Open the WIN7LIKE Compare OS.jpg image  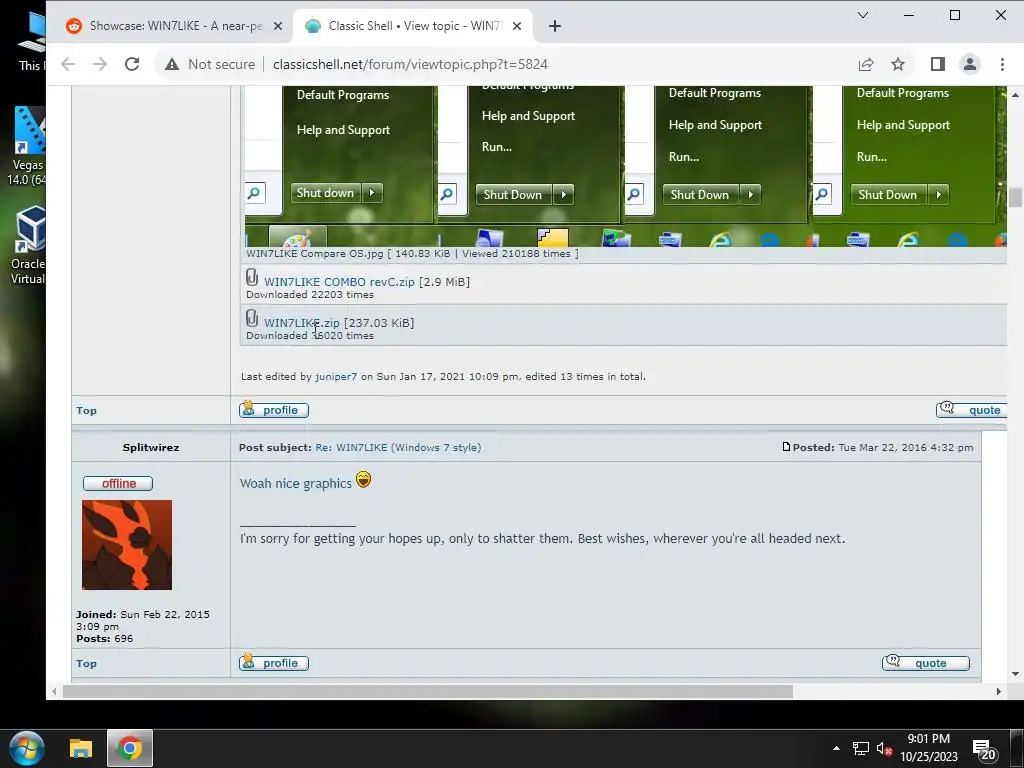[626, 166]
